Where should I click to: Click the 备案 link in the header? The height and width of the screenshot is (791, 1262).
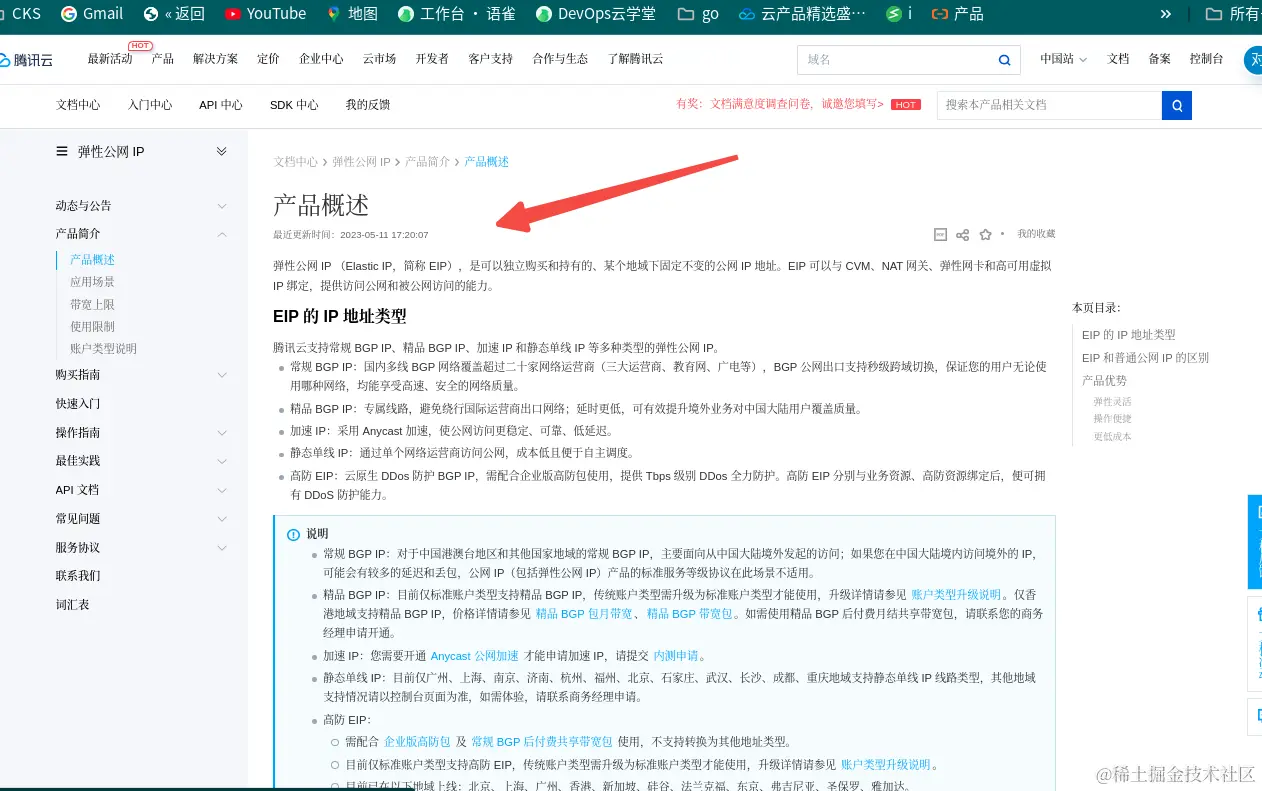tap(1159, 59)
